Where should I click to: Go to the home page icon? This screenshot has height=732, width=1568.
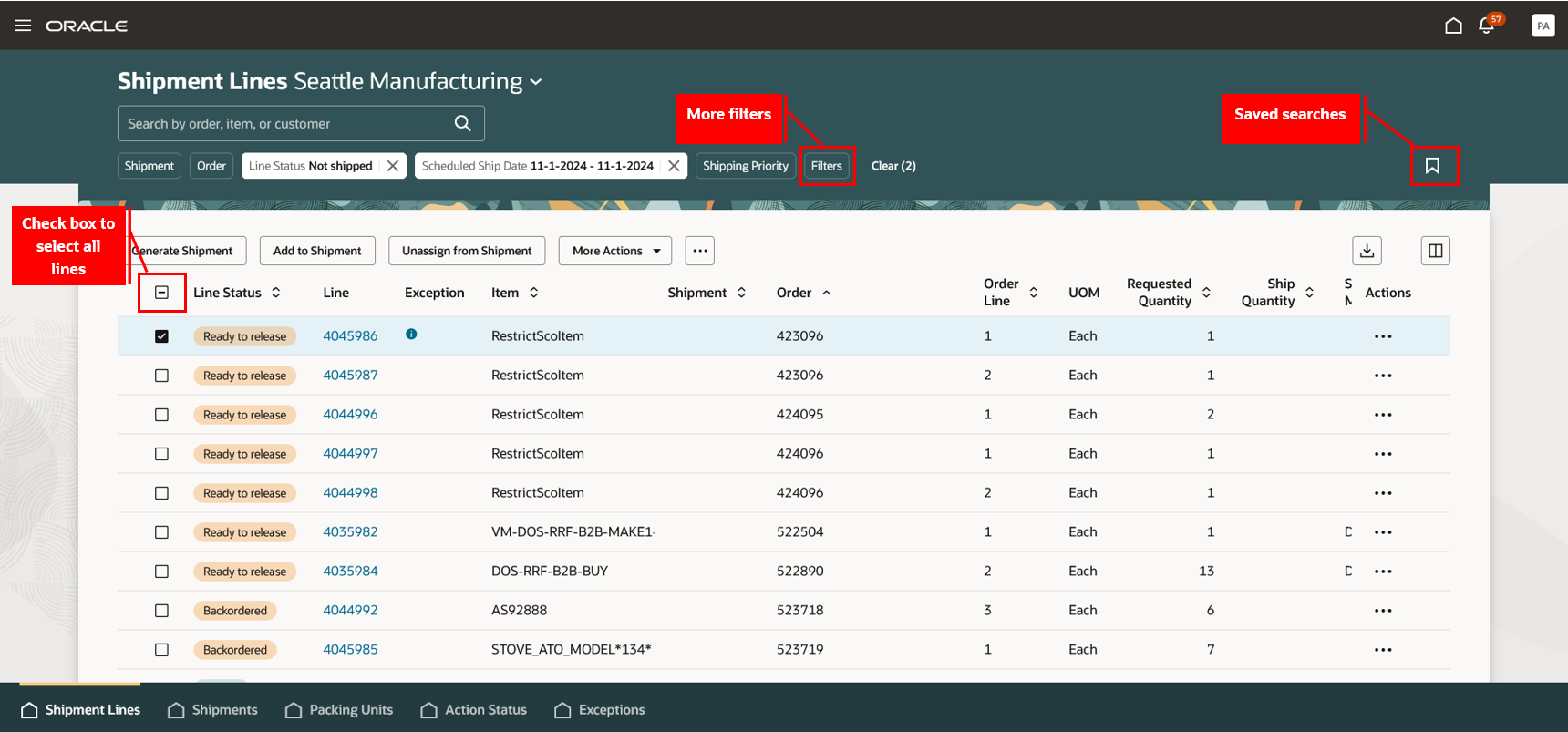[1453, 26]
